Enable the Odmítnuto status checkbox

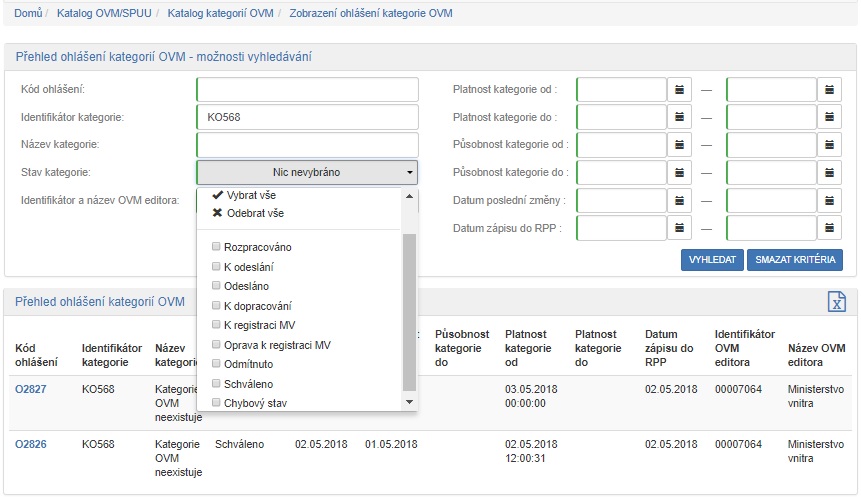(216, 364)
